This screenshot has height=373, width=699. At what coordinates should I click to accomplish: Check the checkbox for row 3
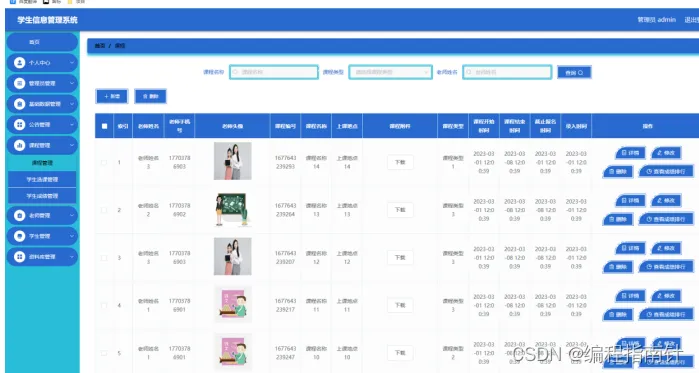(x=104, y=258)
